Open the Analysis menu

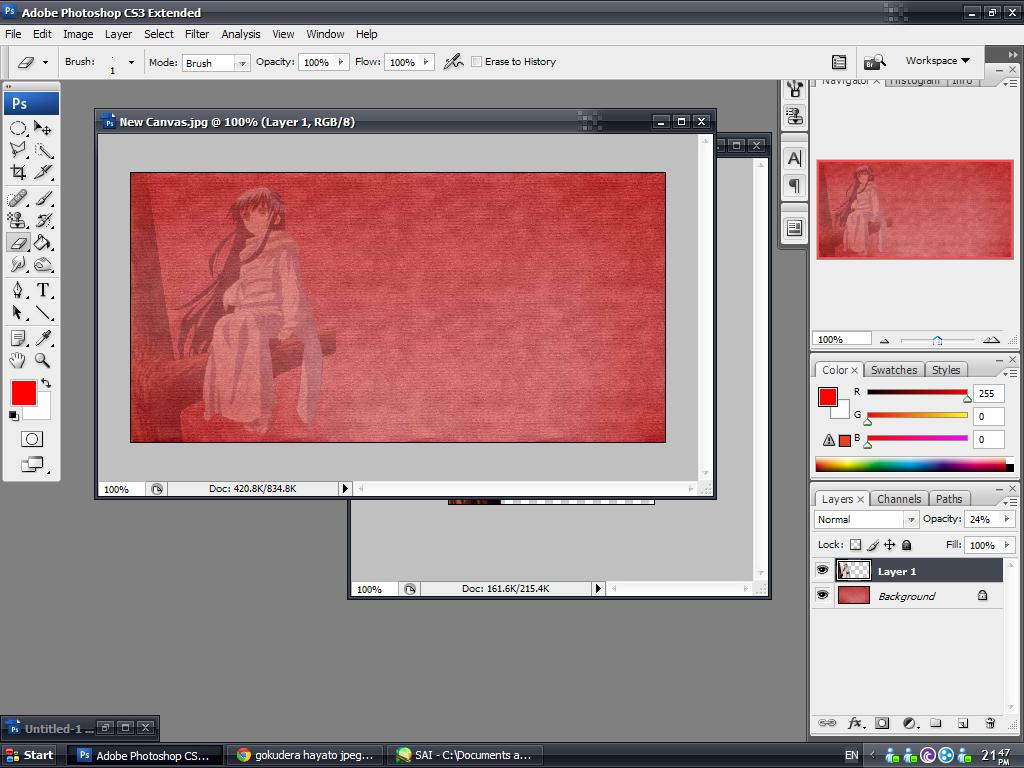240,34
